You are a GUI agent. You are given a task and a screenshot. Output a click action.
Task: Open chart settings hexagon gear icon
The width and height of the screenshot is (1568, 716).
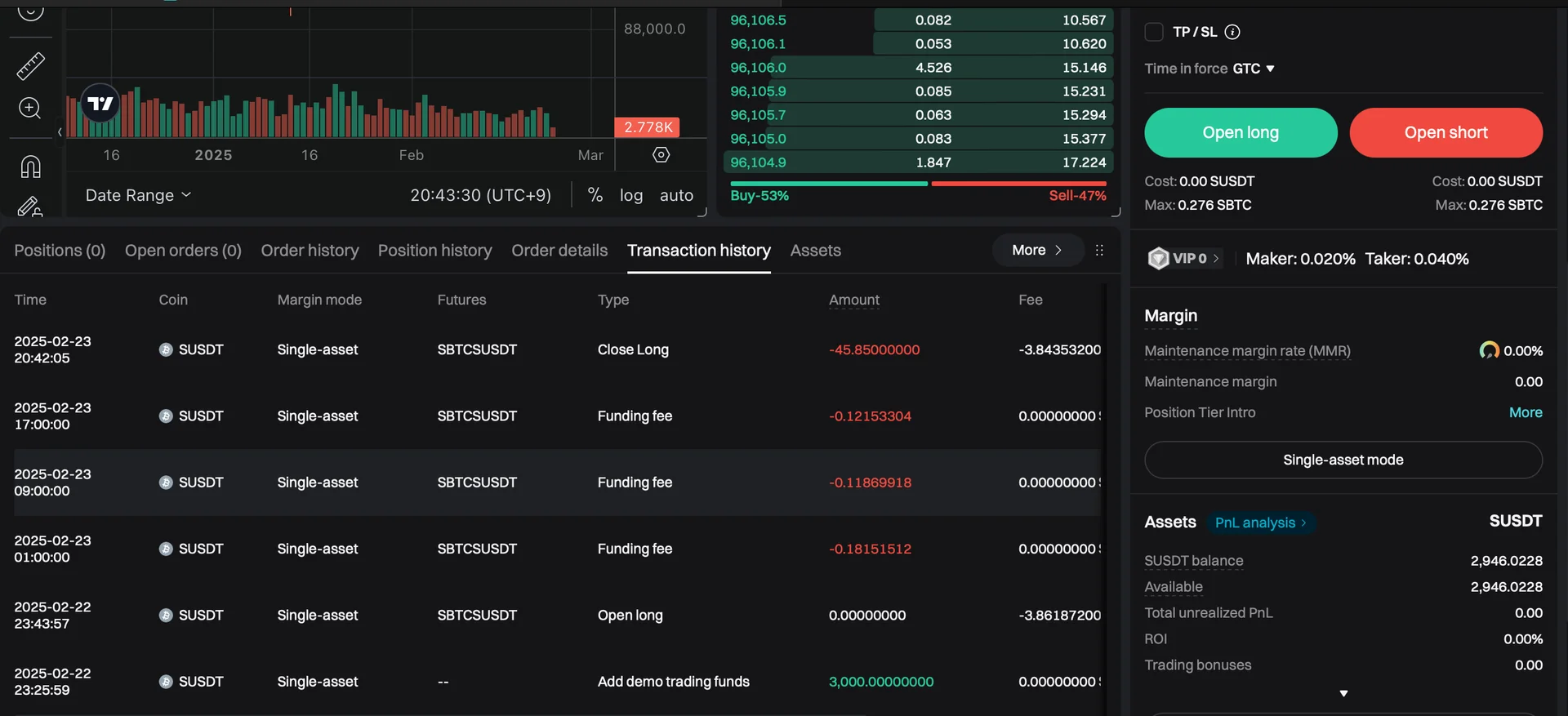[661, 155]
